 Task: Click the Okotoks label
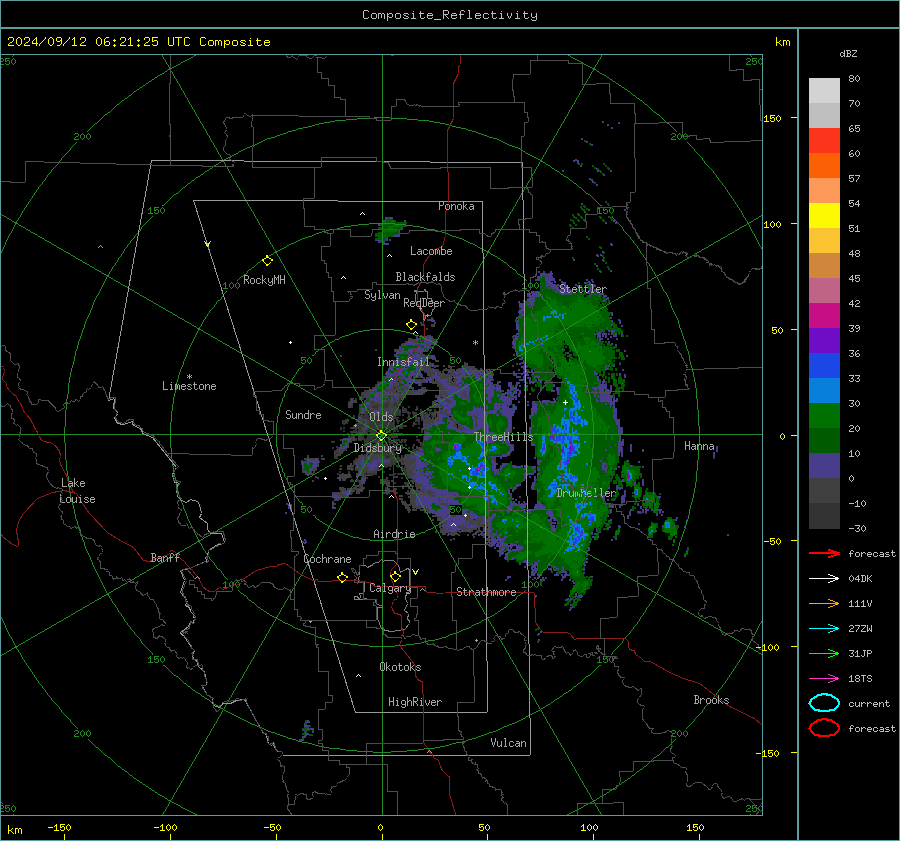tap(400, 667)
